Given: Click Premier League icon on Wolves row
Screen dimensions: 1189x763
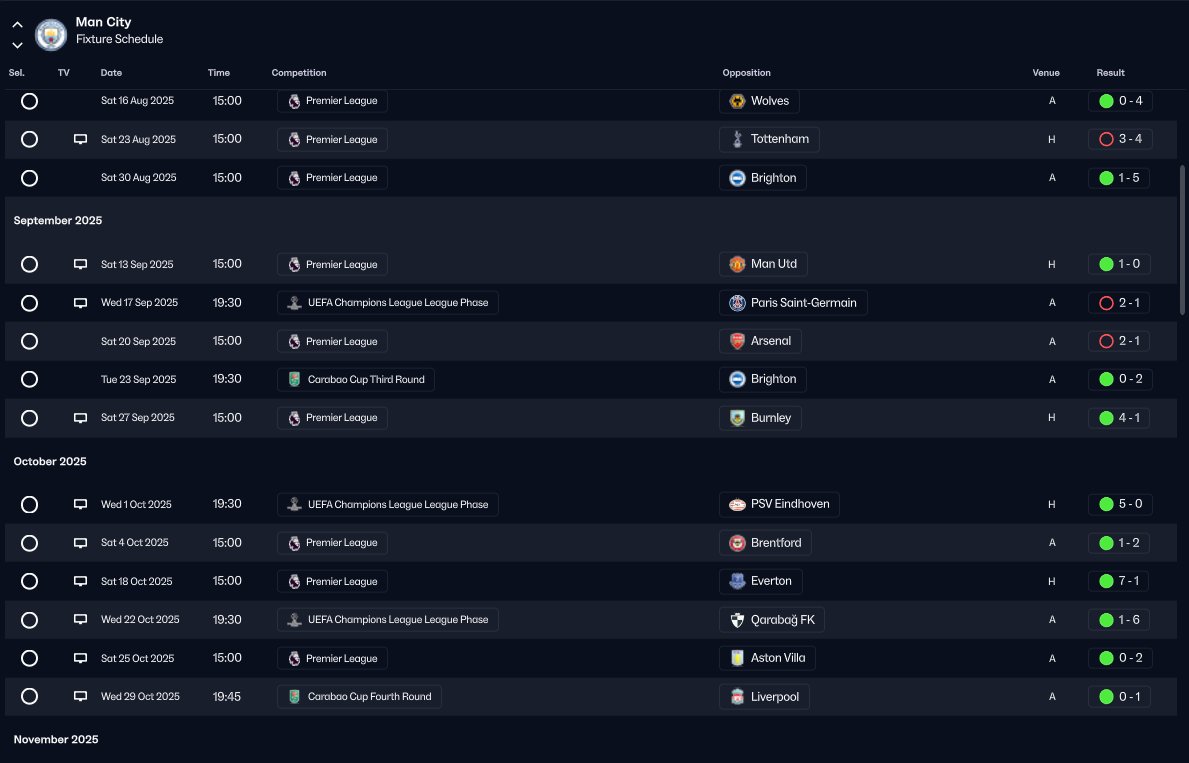Looking at the screenshot, I should click(294, 101).
